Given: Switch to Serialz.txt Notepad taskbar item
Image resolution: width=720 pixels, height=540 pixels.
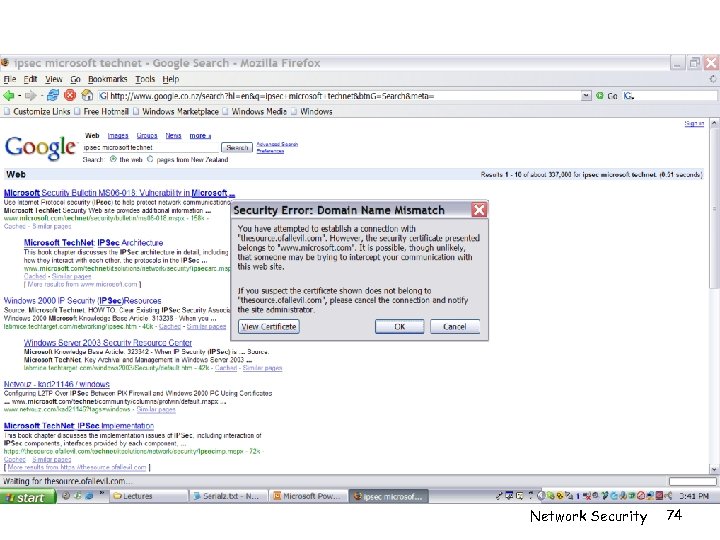Looking at the screenshot, I should point(227,496).
